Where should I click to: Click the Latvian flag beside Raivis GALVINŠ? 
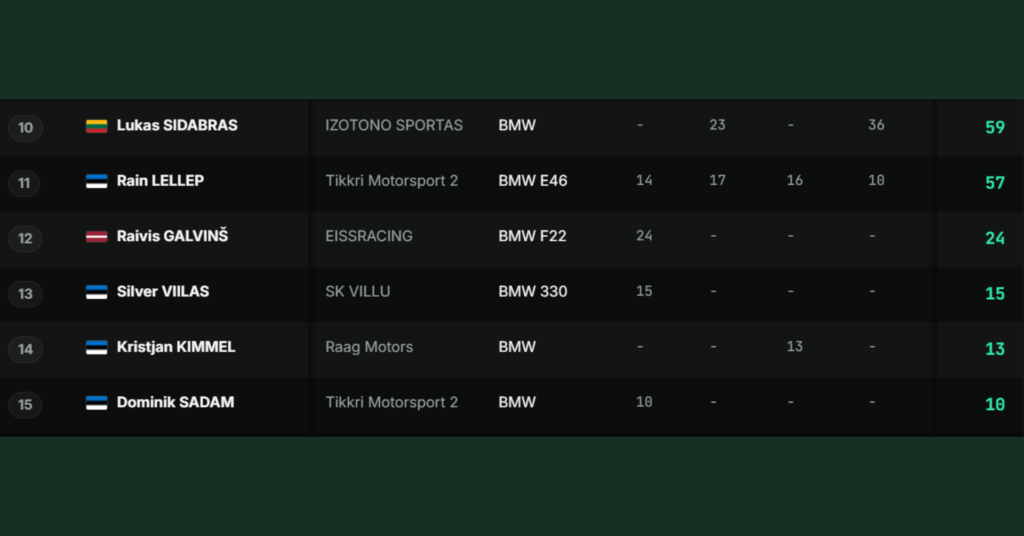pyautogui.click(x=97, y=237)
